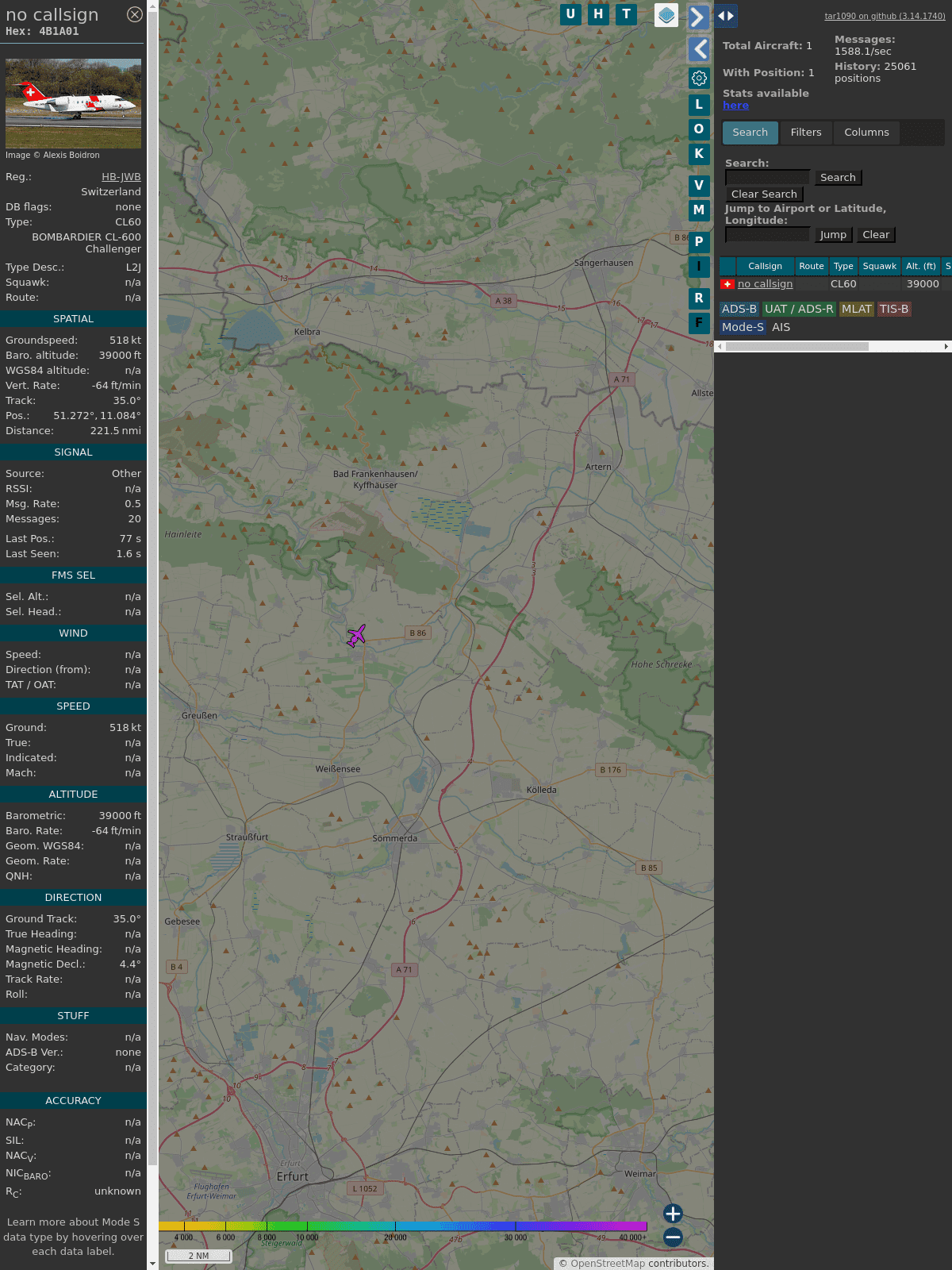Click the ACCURACY section header
The height and width of the screenshot is (1270, 952).
pyautogui.click(x=73, y=1100)
